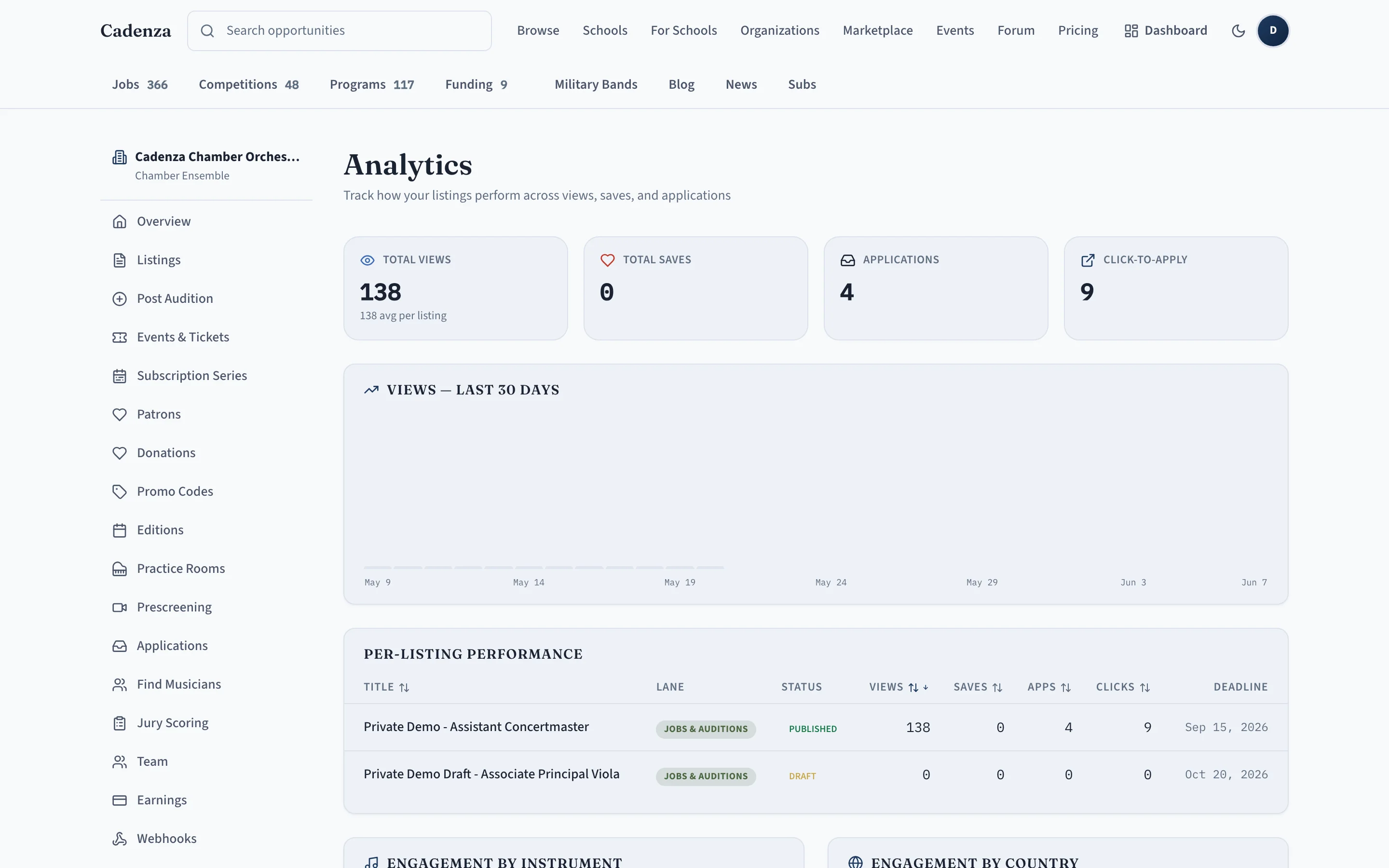Screen dimensions: 1389x868
Task: Click the Post Audition plus icon
Action: click(x=120, y=298)
